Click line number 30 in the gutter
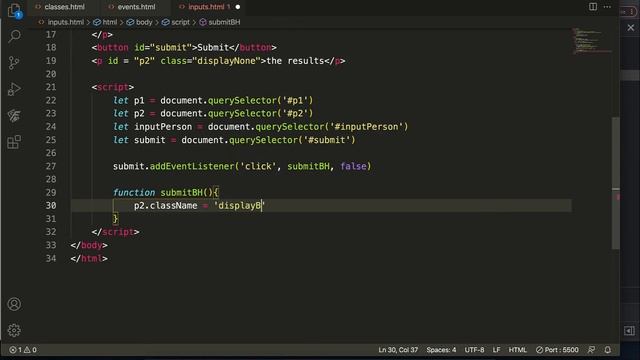This screenshot has height=360, width=640. click(x=51, y=205)
